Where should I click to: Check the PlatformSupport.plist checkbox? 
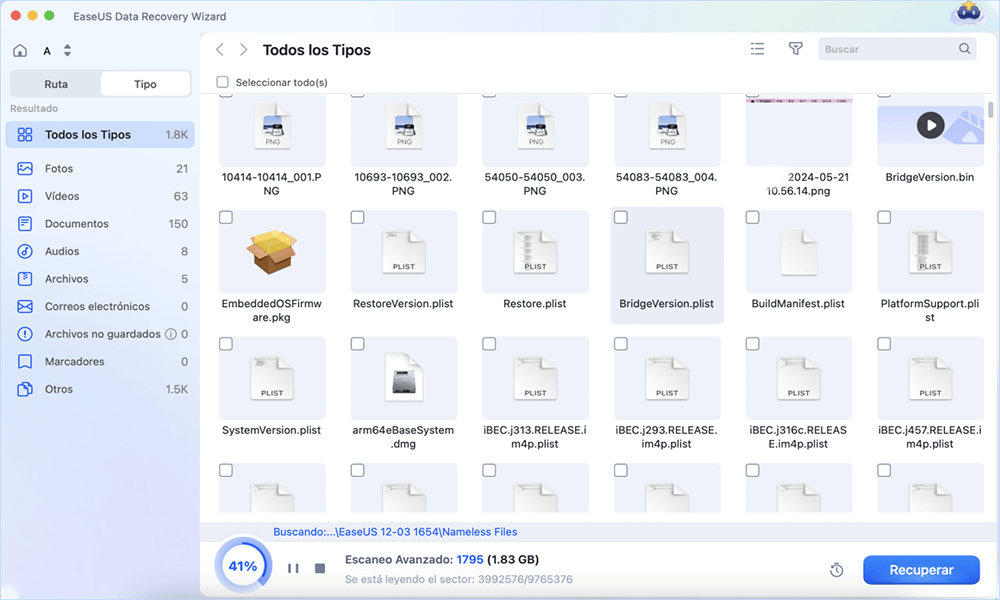click(884, 217)
